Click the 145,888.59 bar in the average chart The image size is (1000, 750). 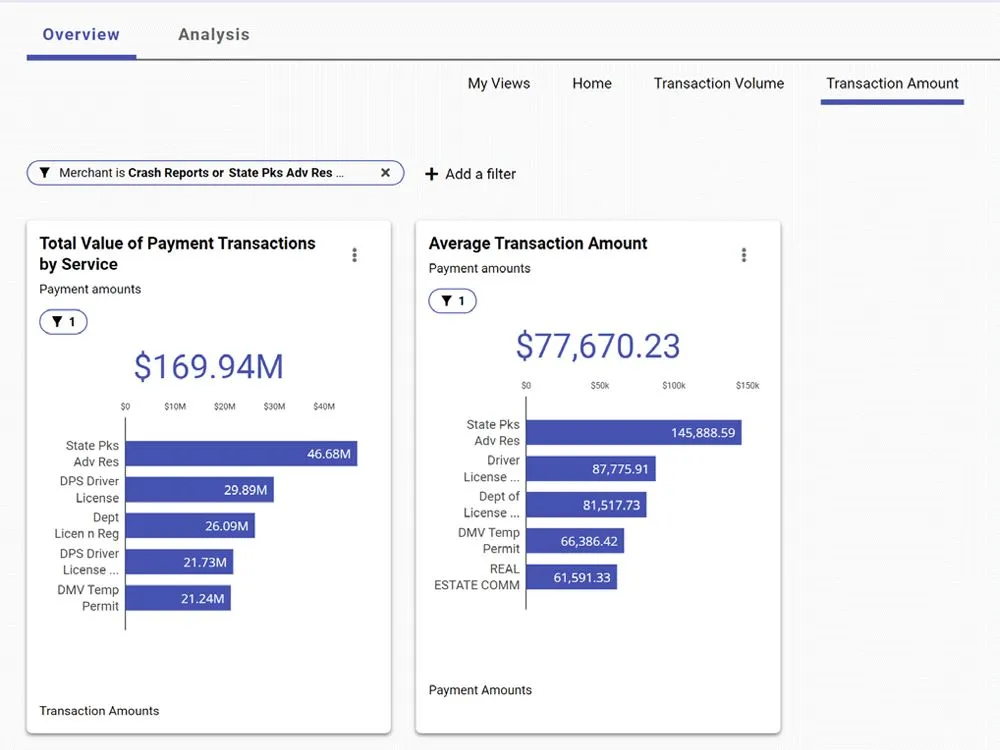635,432
